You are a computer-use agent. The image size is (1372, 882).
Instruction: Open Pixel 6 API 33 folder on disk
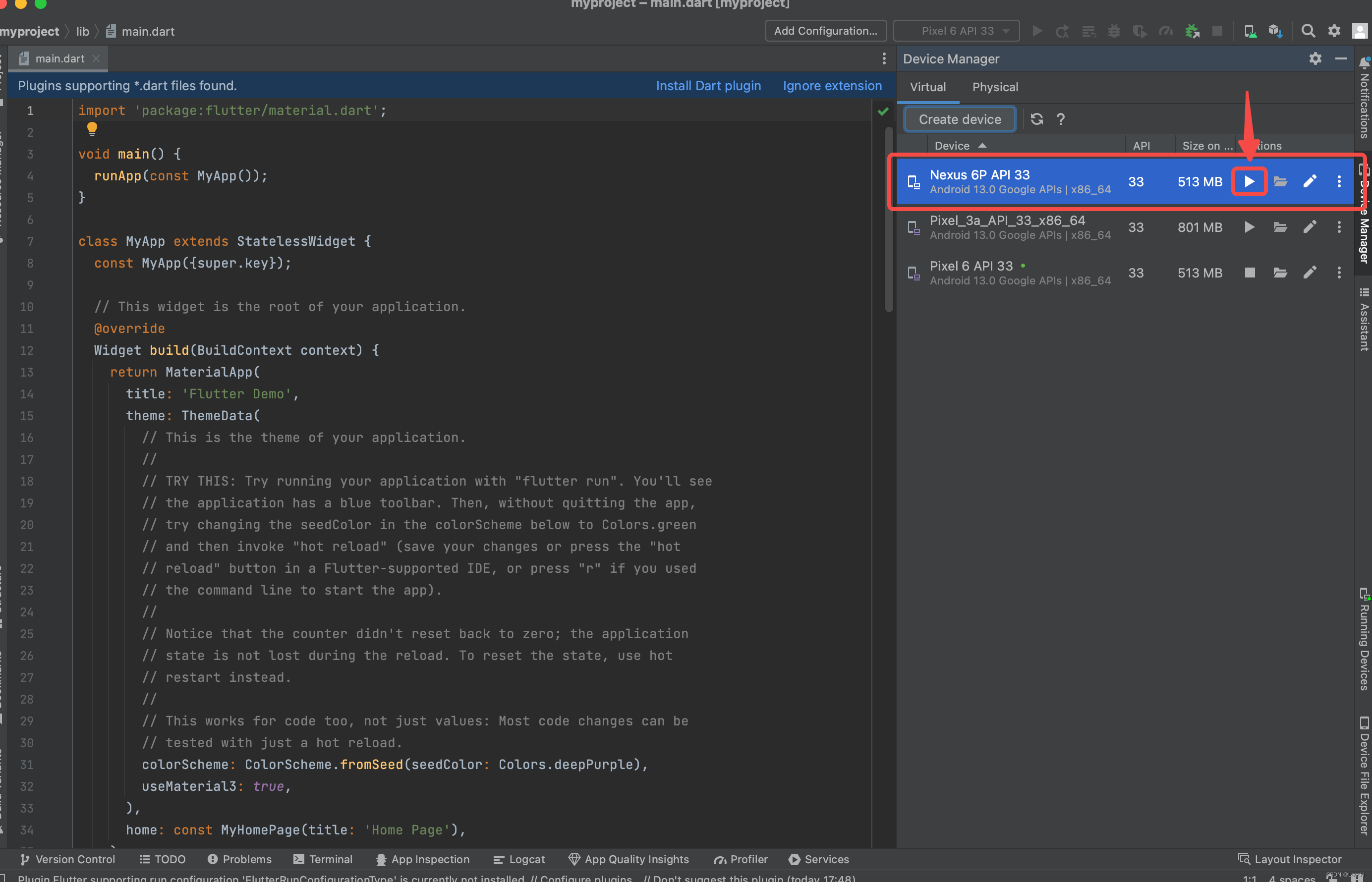tap(1280, 273)
